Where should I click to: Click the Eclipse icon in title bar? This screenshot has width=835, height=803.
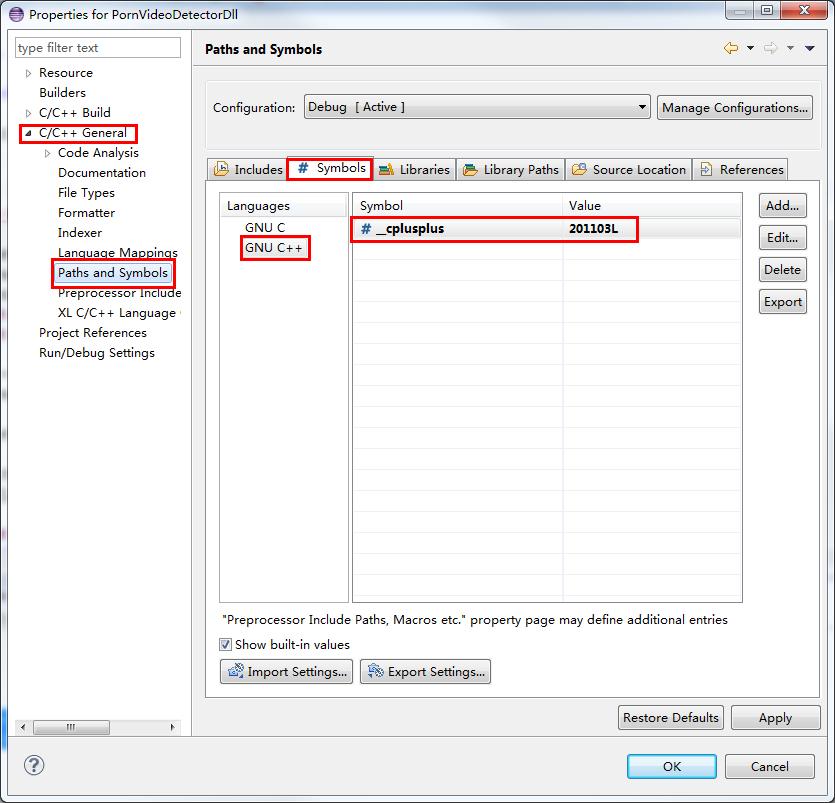(17, 14)
